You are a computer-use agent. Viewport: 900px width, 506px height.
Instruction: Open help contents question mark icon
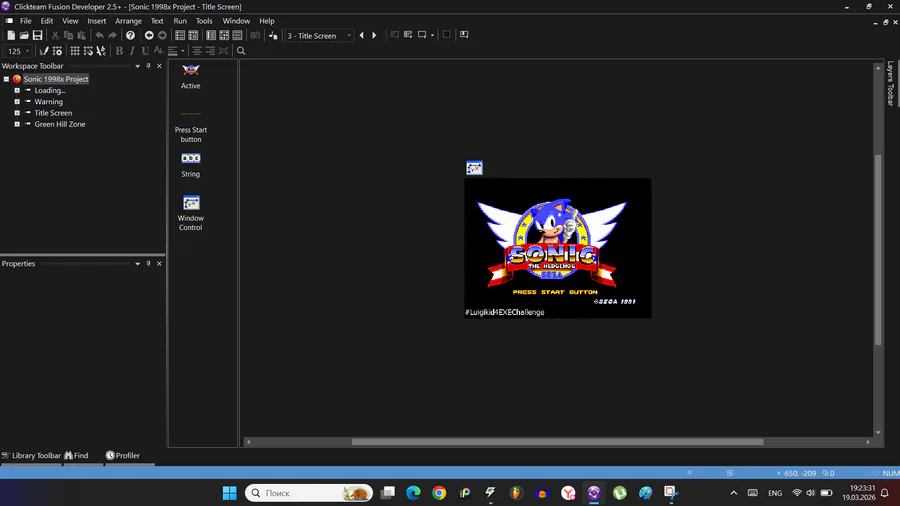pos(130,35)
